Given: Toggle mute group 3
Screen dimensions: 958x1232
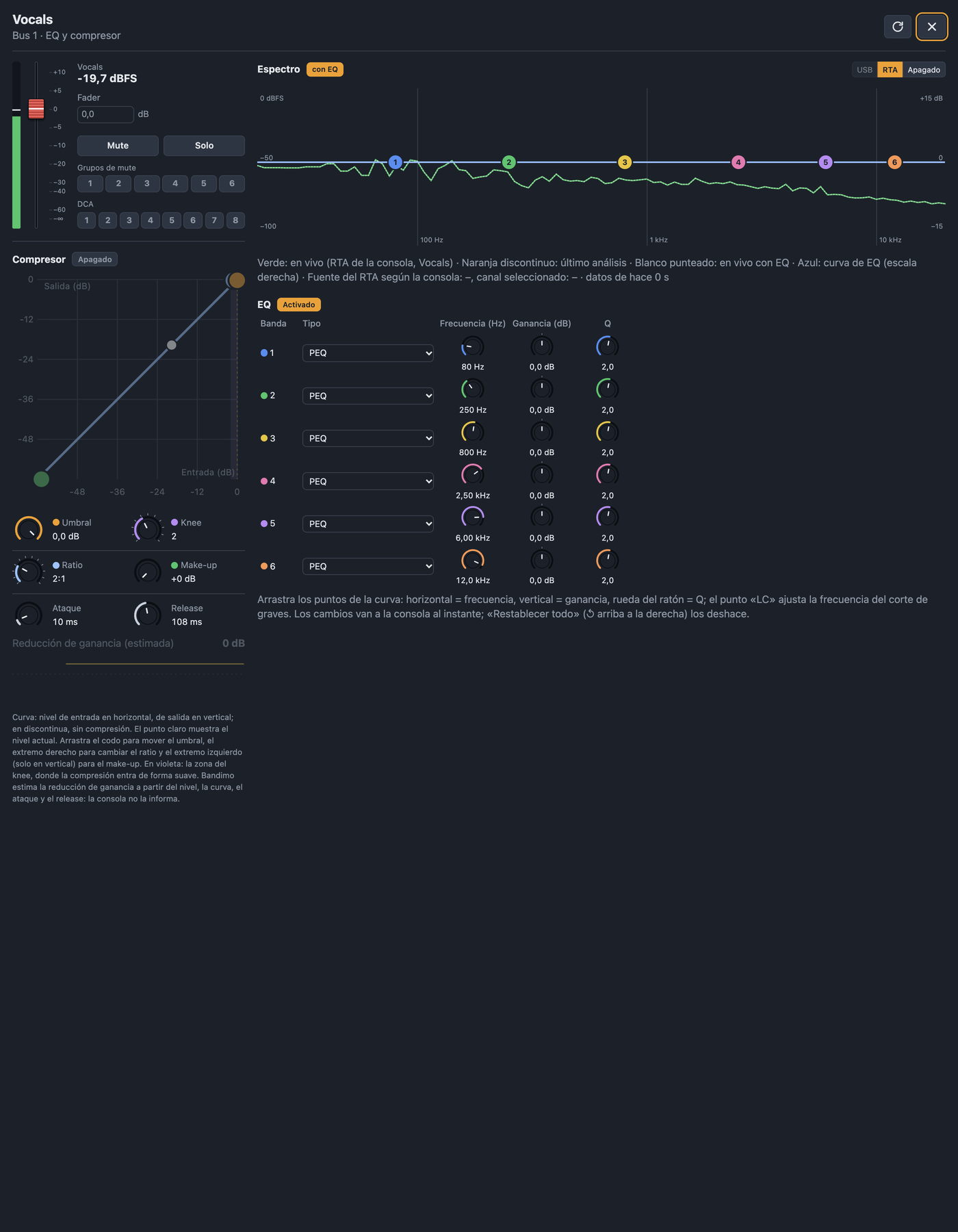Looking at the screenshot, I should pos(146,183).
